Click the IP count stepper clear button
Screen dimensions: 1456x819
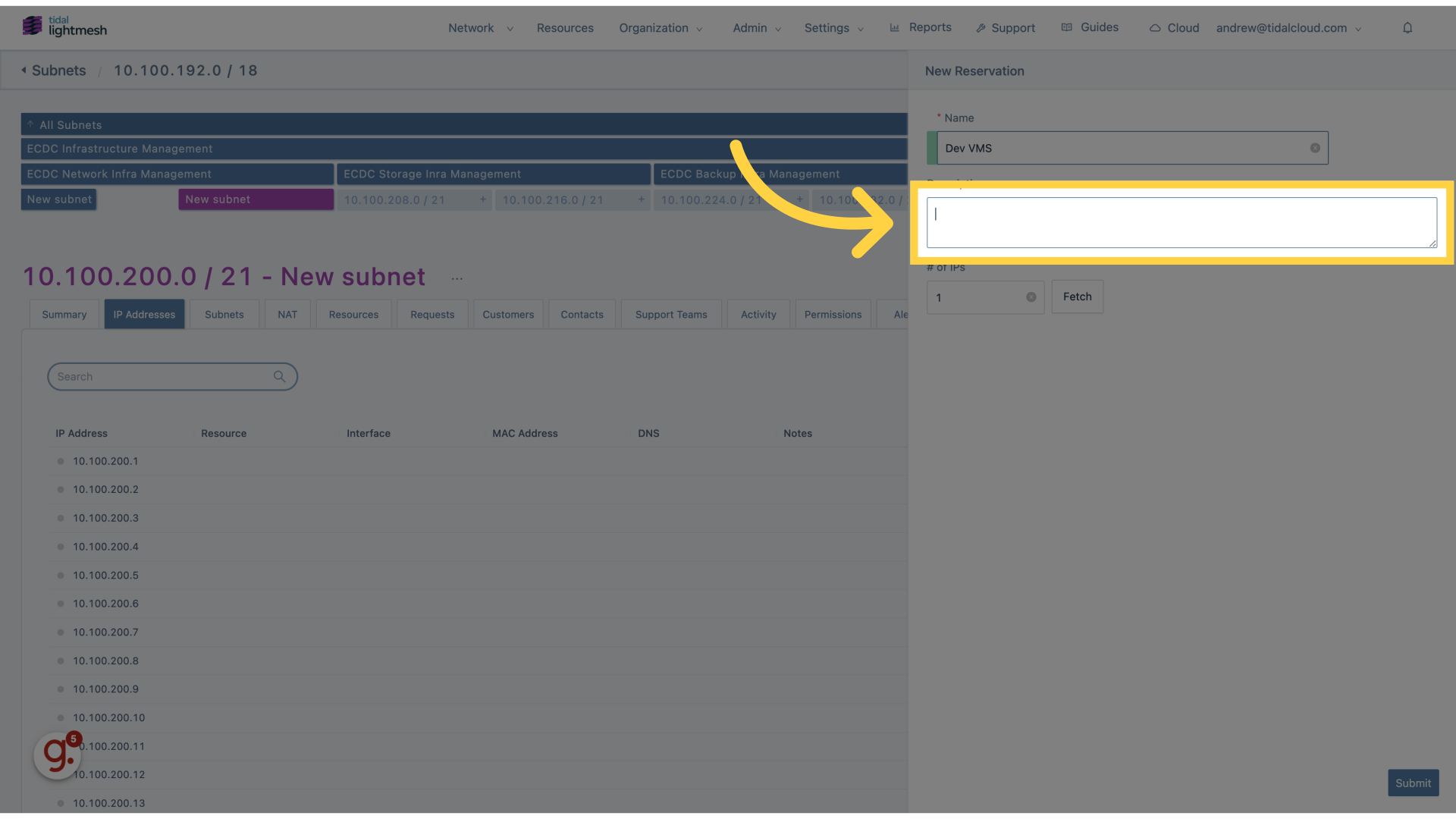coord(1031,297)
